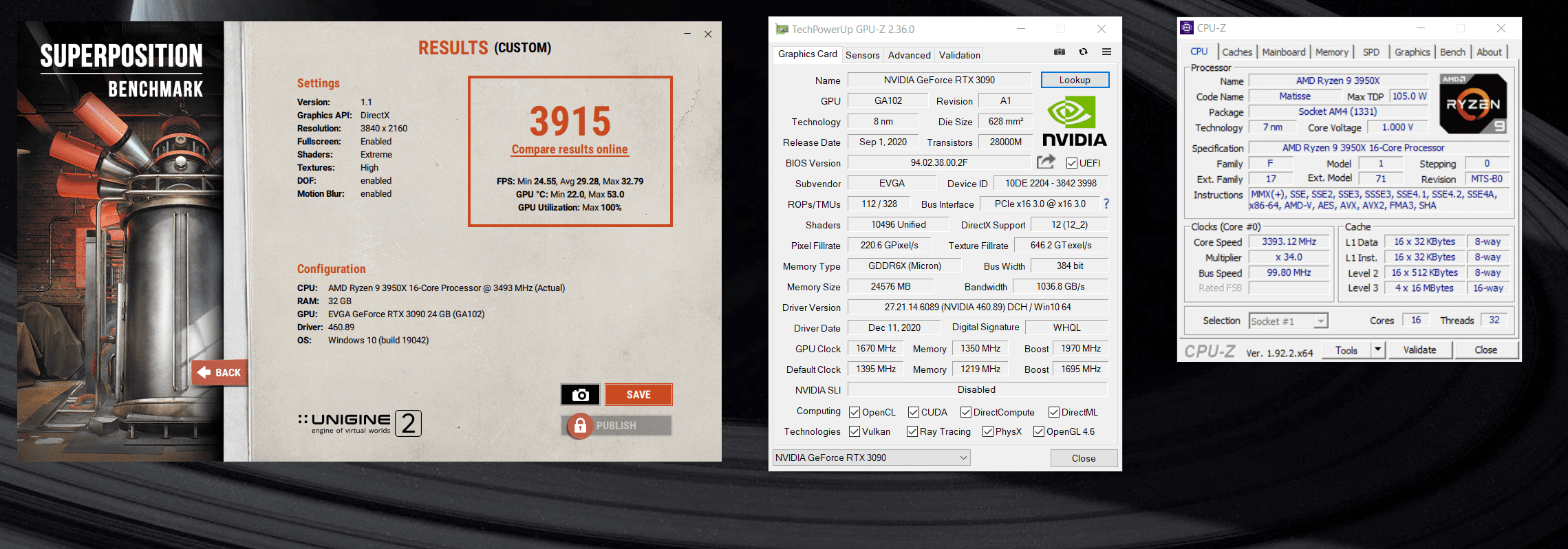Click CPU-Z title bar app icon
The height and width of the screenshot is (549, 1568).
pos(1186,28)
